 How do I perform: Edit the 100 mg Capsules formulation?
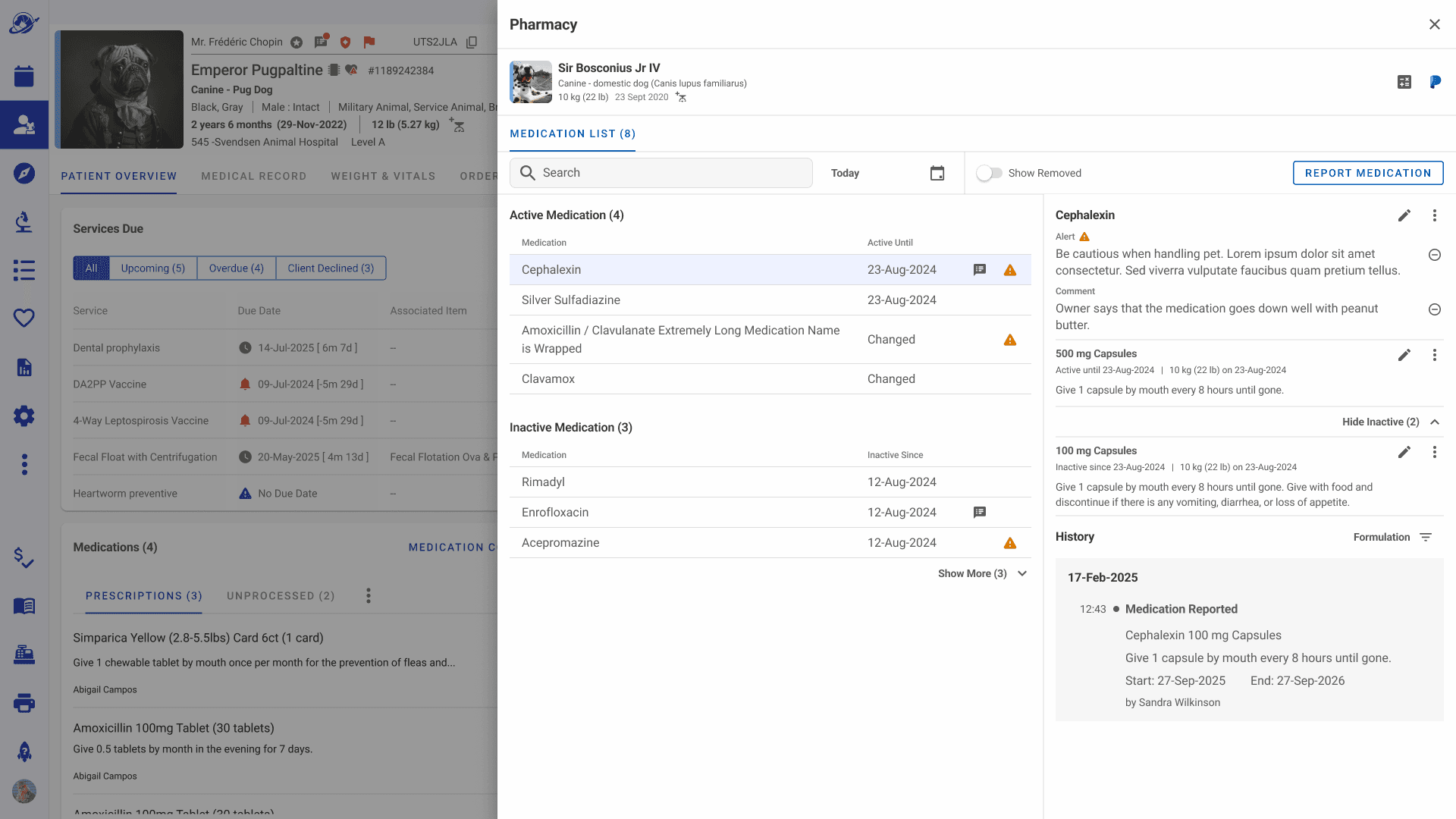(1404, 452)
